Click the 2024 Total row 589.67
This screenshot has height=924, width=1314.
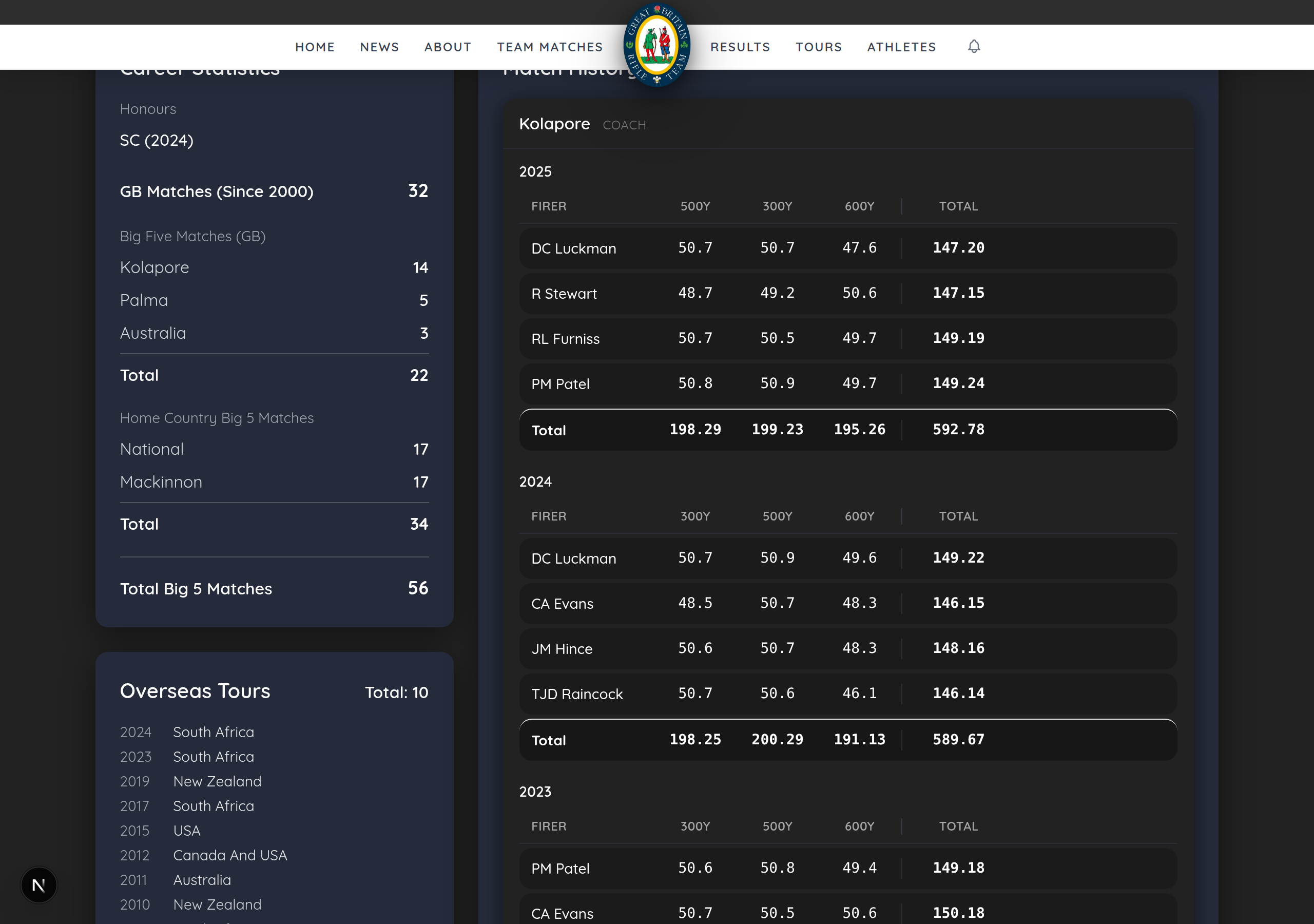[x=847, y=740]
